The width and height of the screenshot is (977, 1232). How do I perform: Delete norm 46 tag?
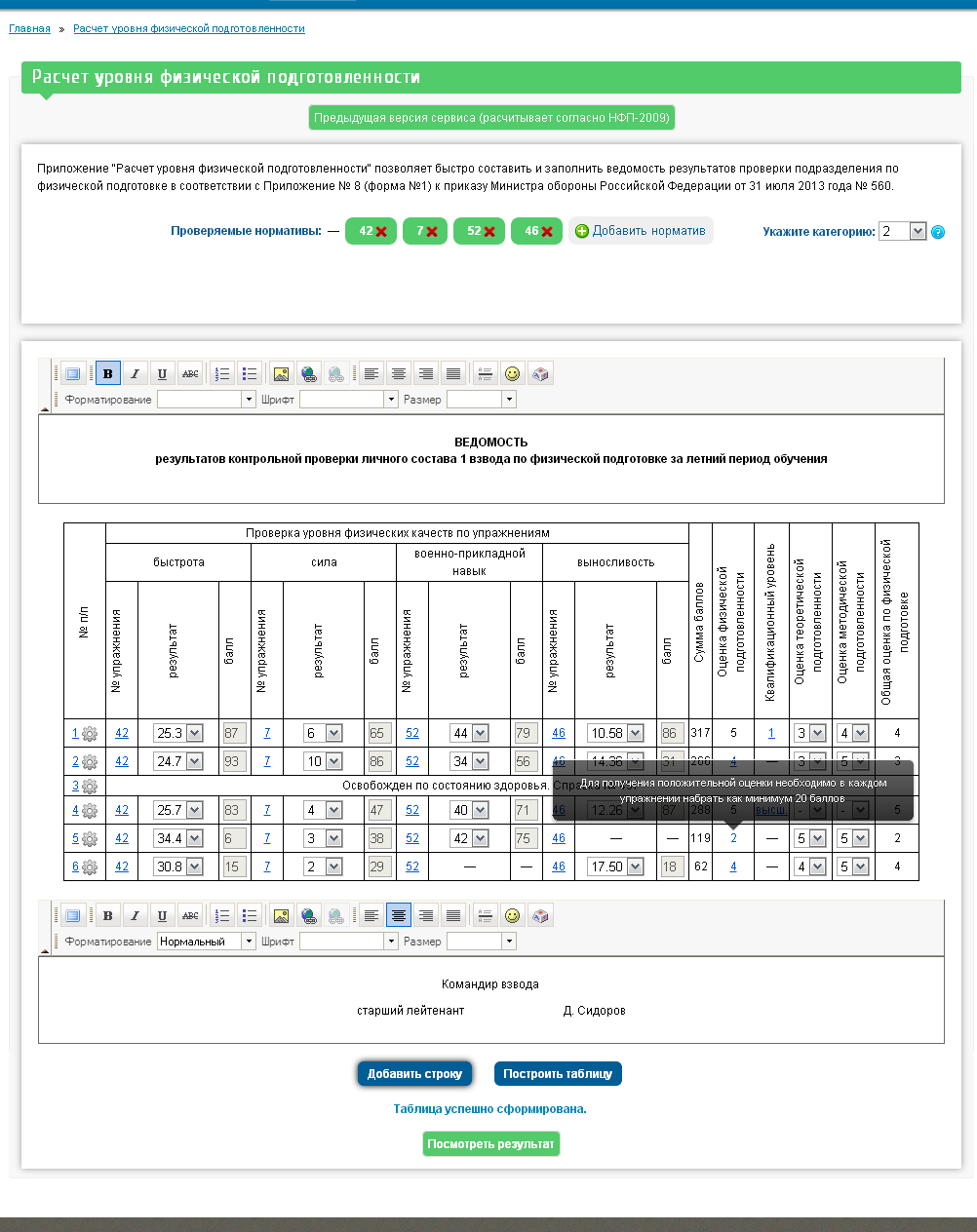(x=547, y=232)
